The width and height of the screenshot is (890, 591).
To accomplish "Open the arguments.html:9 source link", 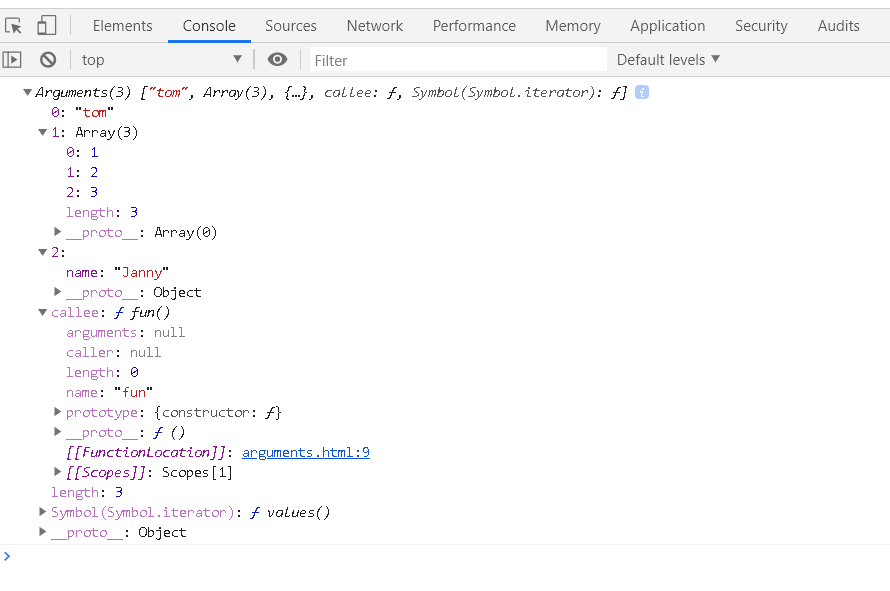I will pos(306,452).
